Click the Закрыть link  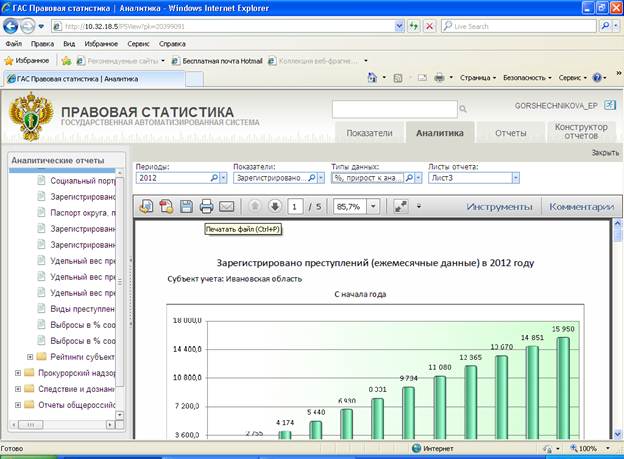(605, 152)
